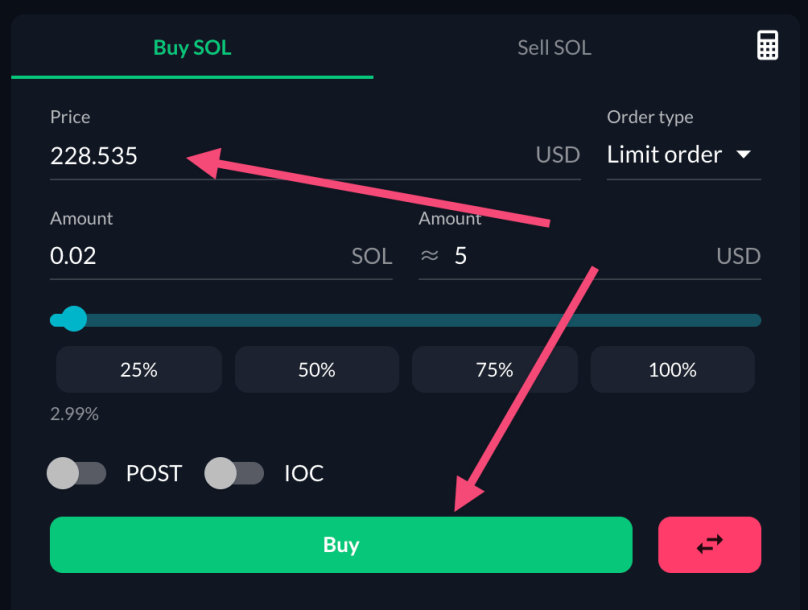
Task: Expand the Limit order chevron arrow
Action: 744,155
